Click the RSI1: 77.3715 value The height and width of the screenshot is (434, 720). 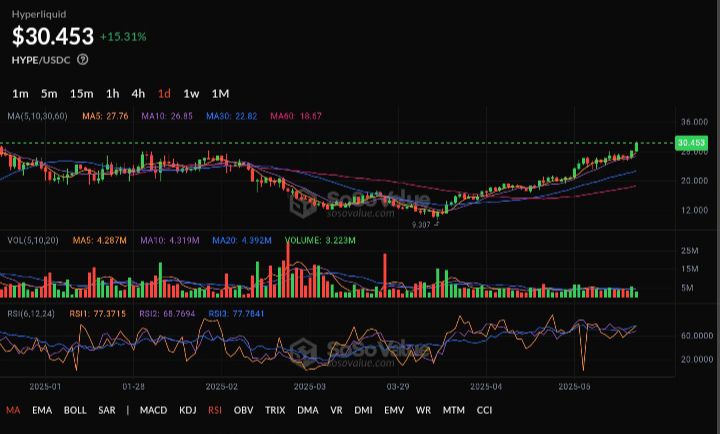click(97, 314)
